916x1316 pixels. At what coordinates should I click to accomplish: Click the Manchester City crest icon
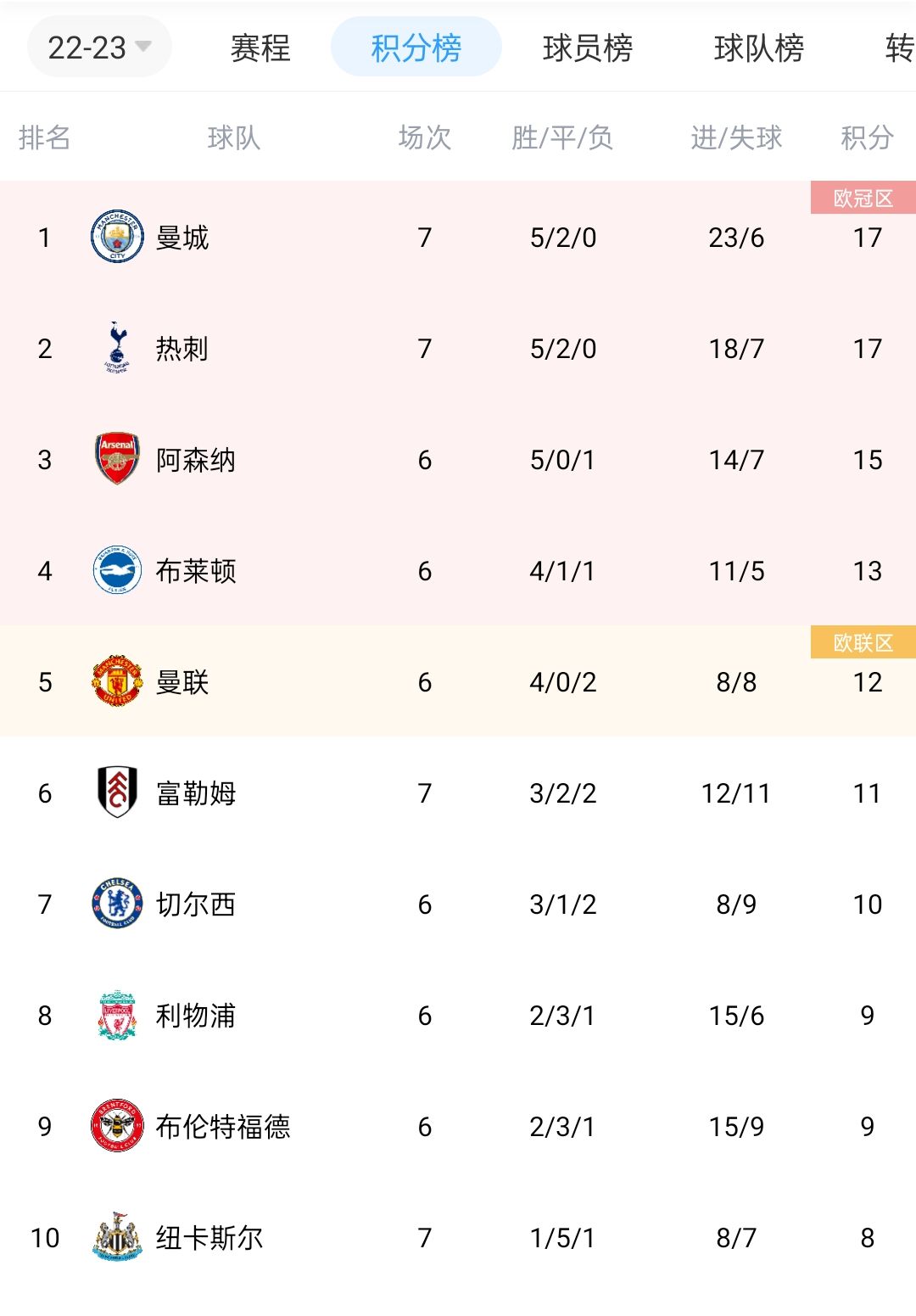tap(117, 236)
